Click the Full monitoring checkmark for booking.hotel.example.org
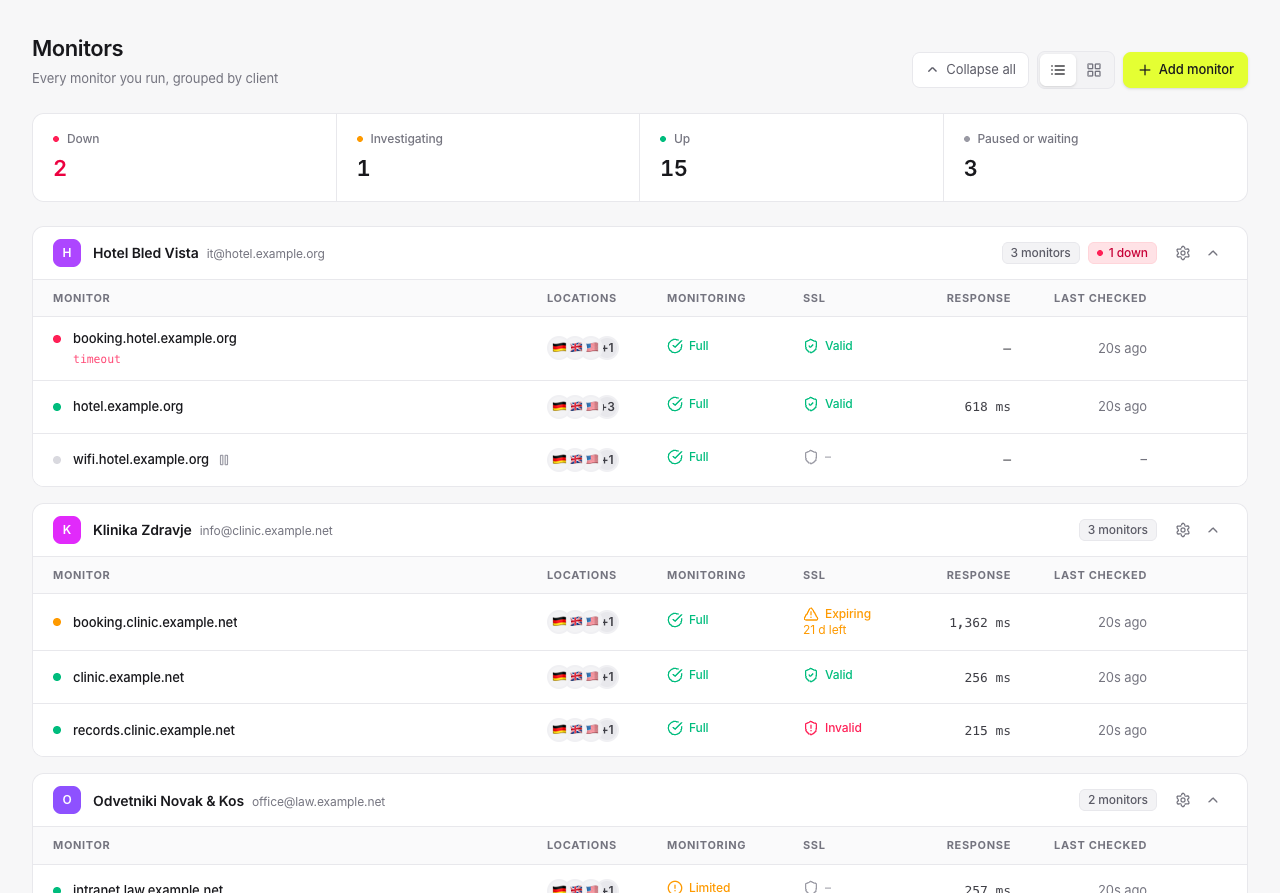Screen dimensions: 1280x893 coord(675,346)
